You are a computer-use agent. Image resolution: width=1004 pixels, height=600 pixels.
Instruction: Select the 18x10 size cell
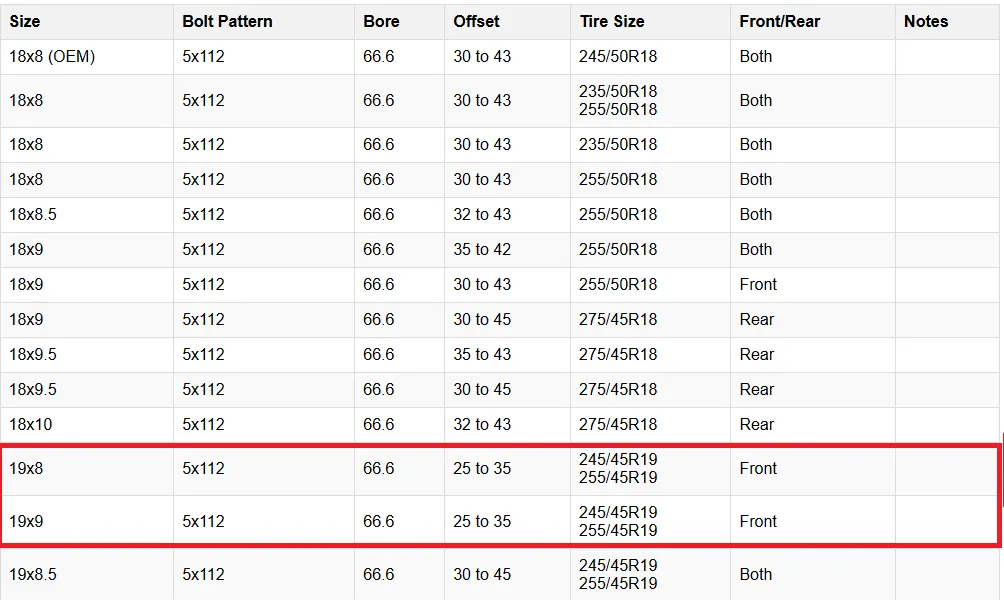[31, 425]
